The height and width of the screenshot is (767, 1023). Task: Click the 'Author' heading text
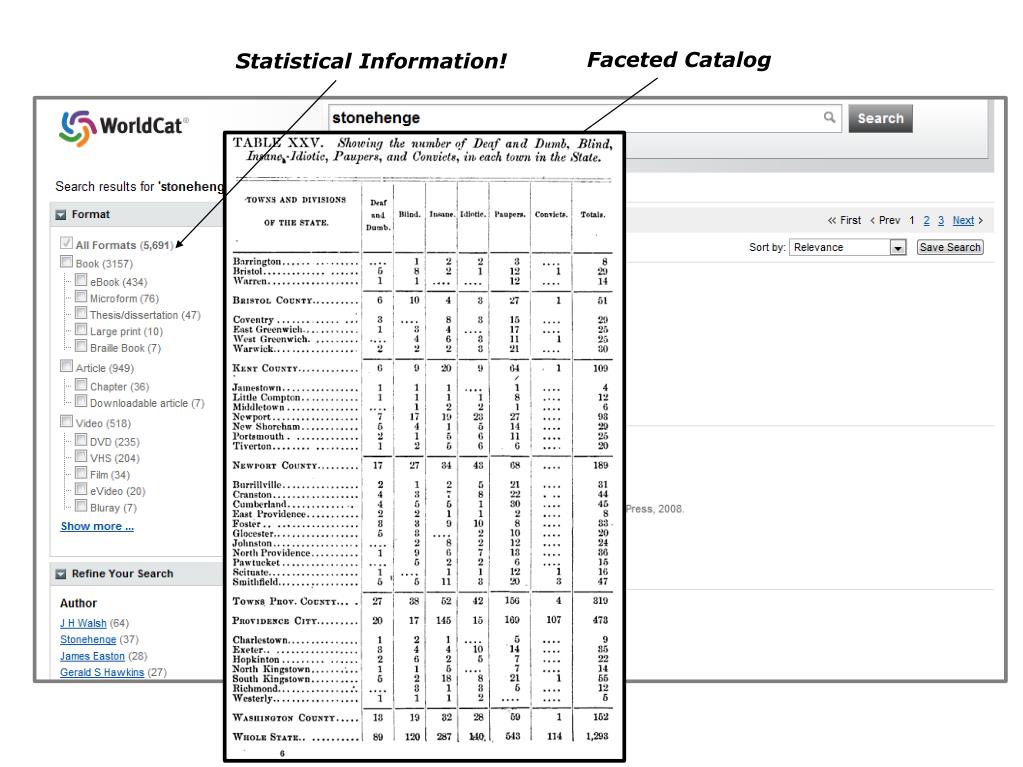click(78, 603)
